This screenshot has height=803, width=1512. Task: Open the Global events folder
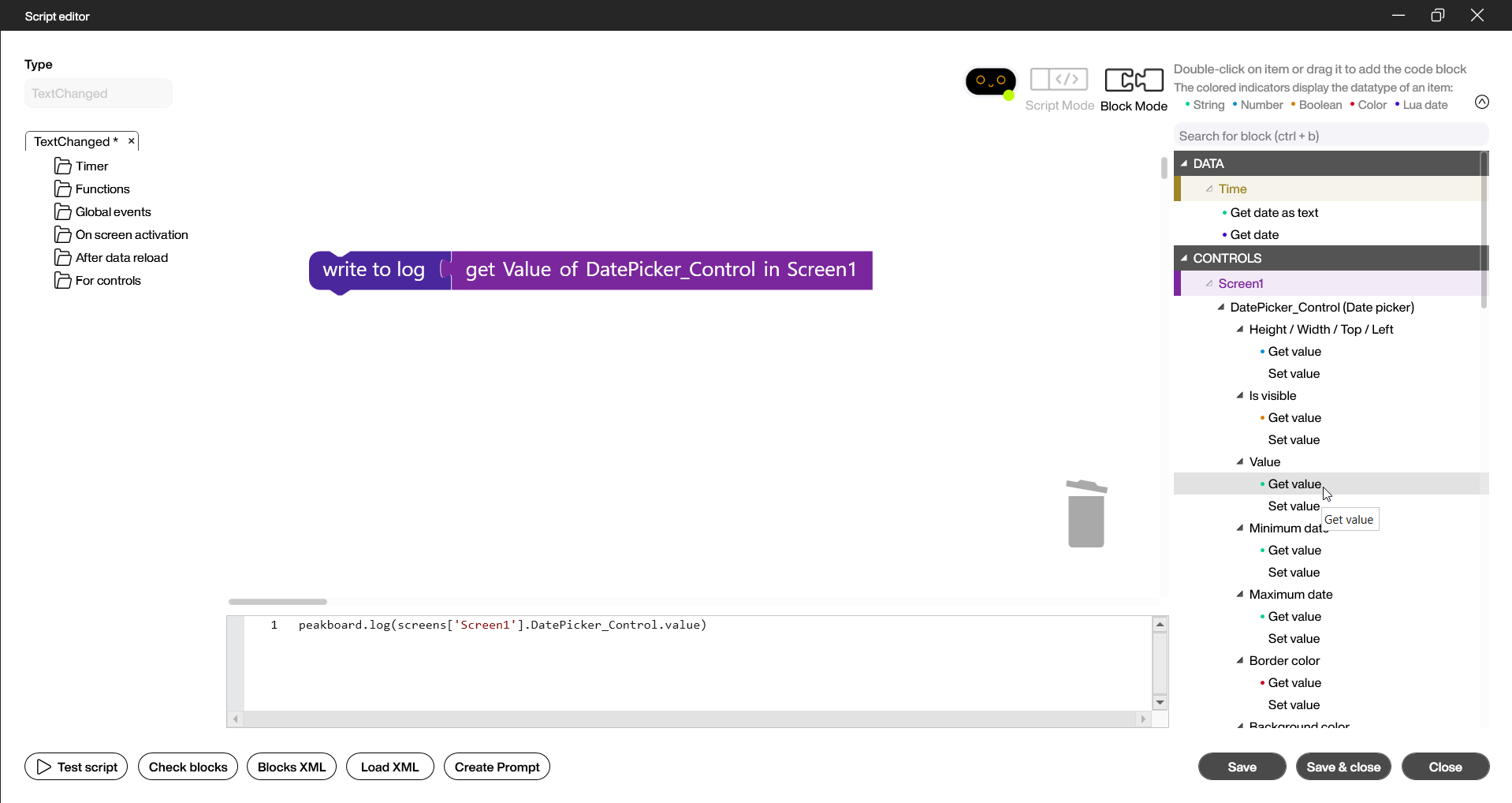point(113,212)
